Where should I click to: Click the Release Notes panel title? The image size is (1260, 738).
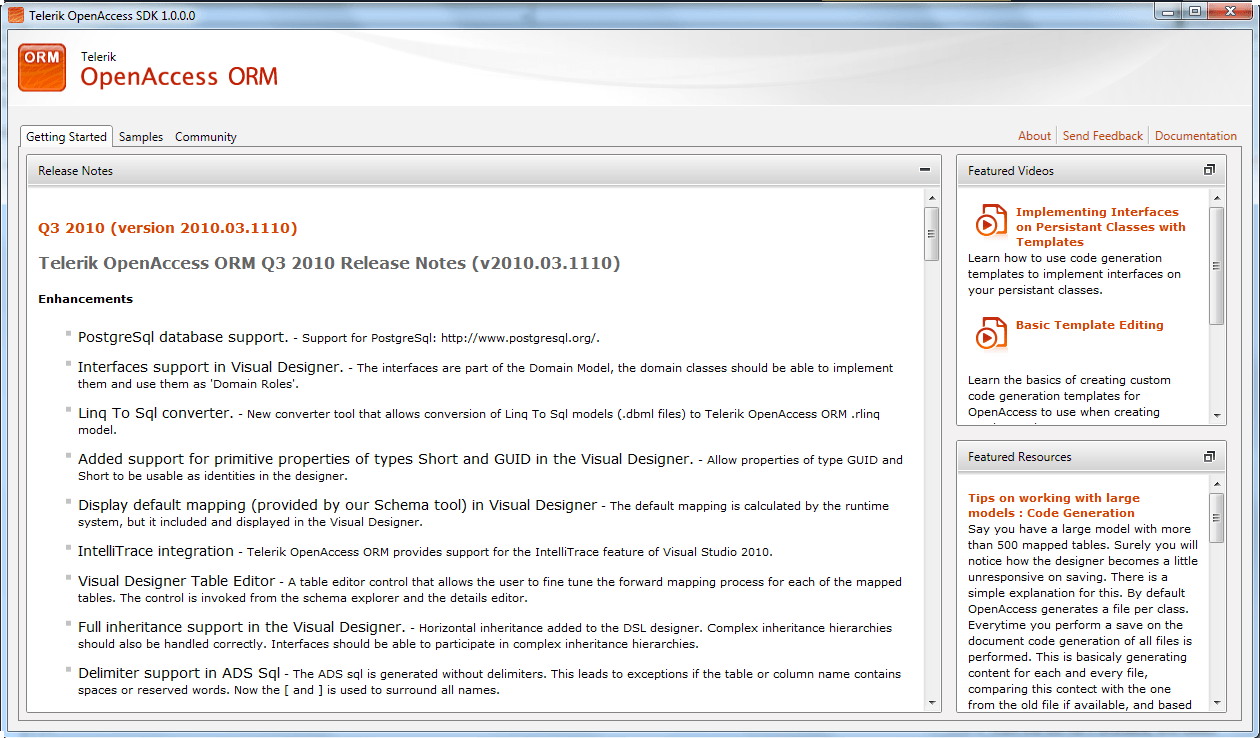(x=75, y=171)
